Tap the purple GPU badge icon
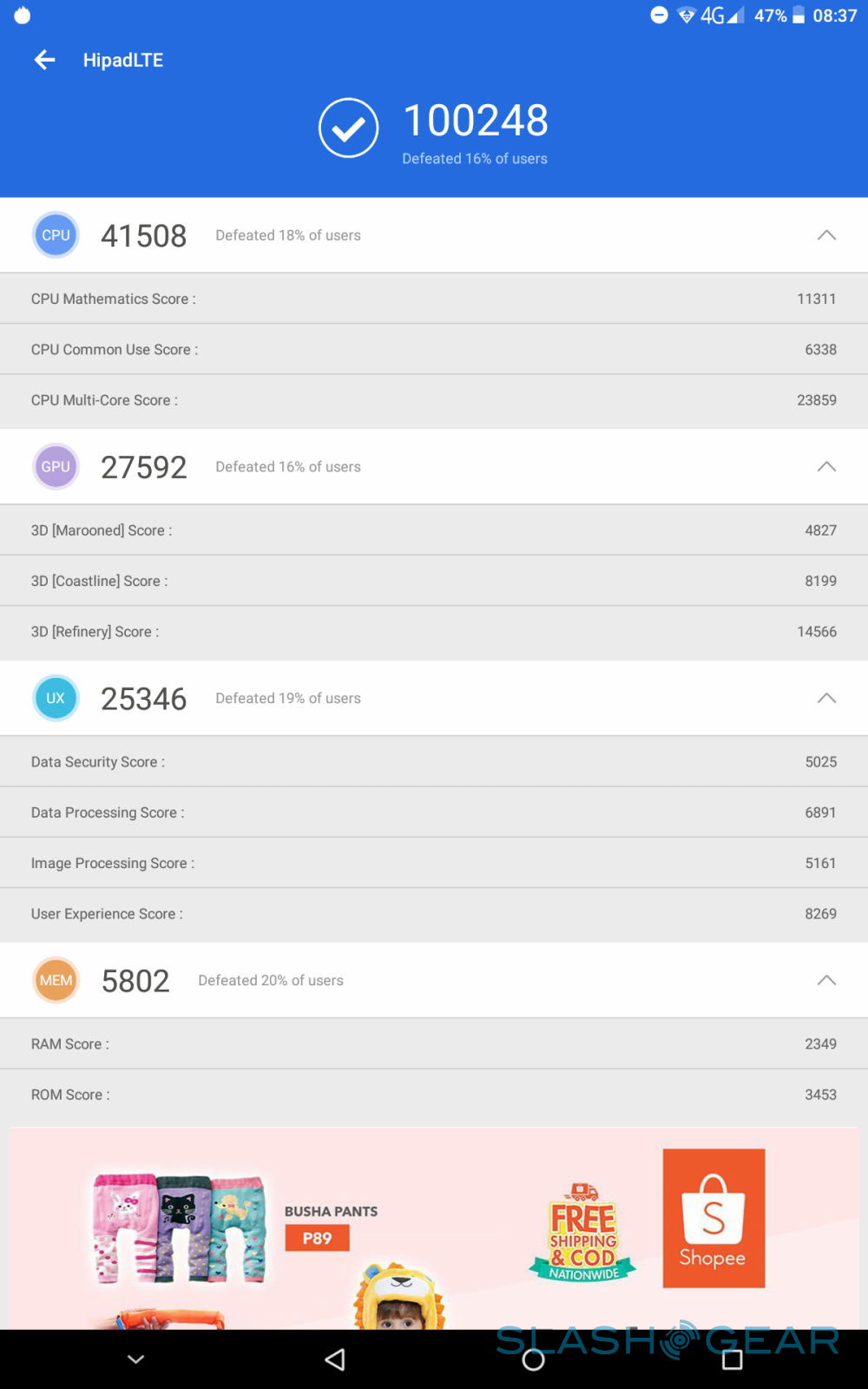The width and height of the screenshot is (868, 1389). coord(56,467)
